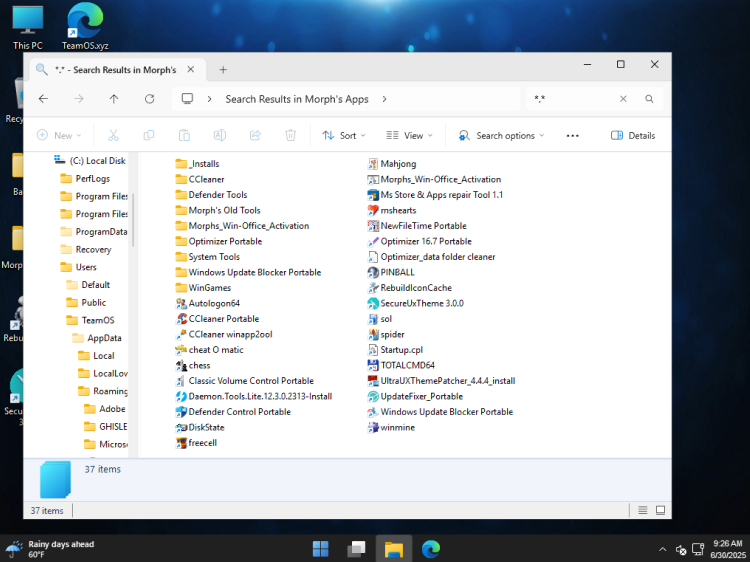The width and height of the screenshot is (750, 562).
Task: Click the Copy icon in toolbar
Action: (x=149, y=135)
